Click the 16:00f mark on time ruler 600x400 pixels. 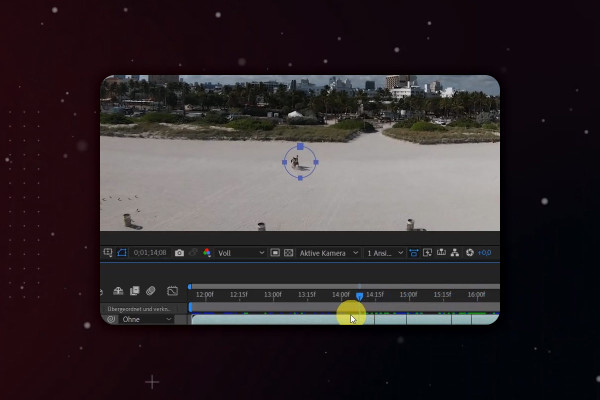pos(476,295)
